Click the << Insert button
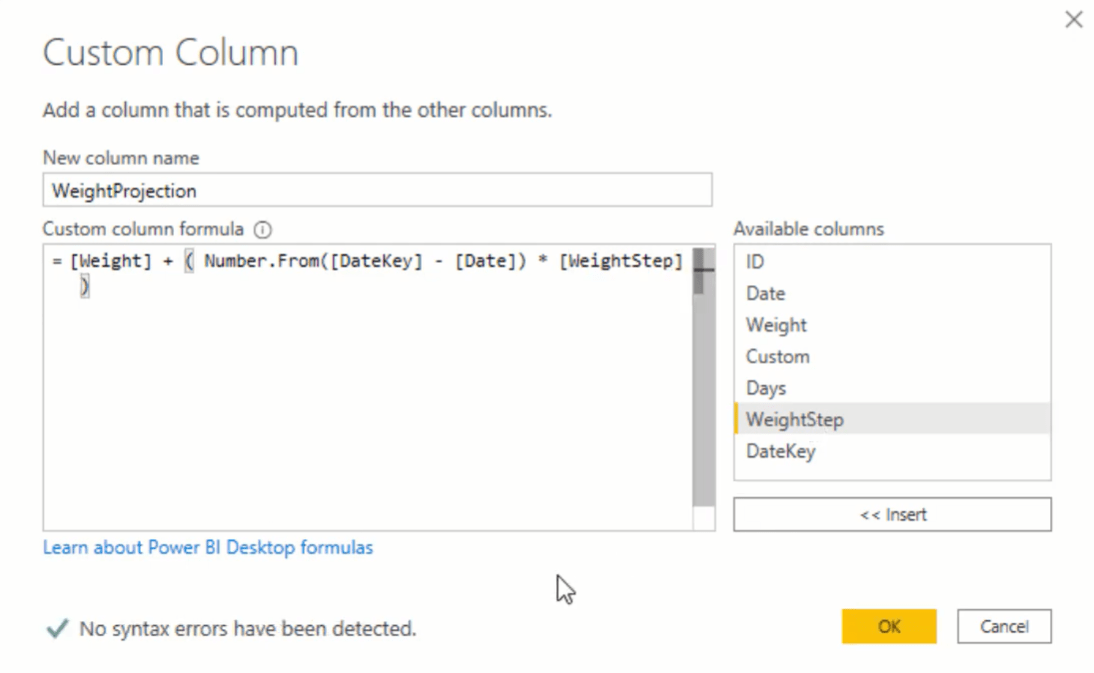Image resolution: width=1094 pixels, height=673 pixels. click(892, 515)
